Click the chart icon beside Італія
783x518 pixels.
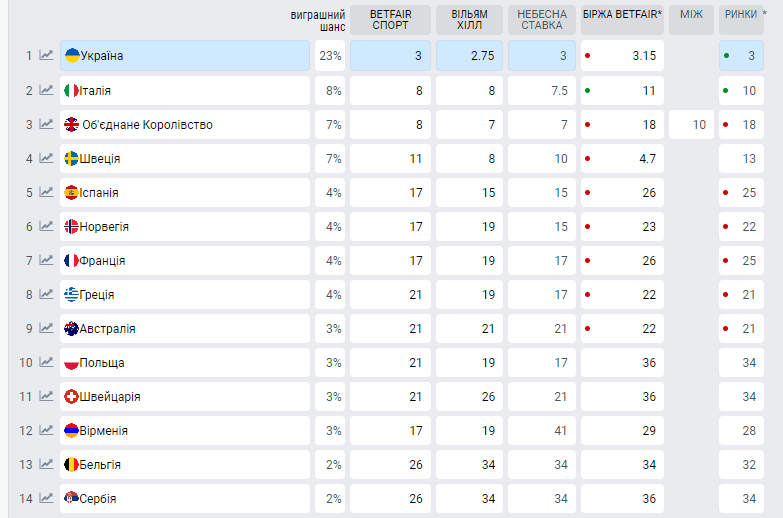click(x=46, y=91)
